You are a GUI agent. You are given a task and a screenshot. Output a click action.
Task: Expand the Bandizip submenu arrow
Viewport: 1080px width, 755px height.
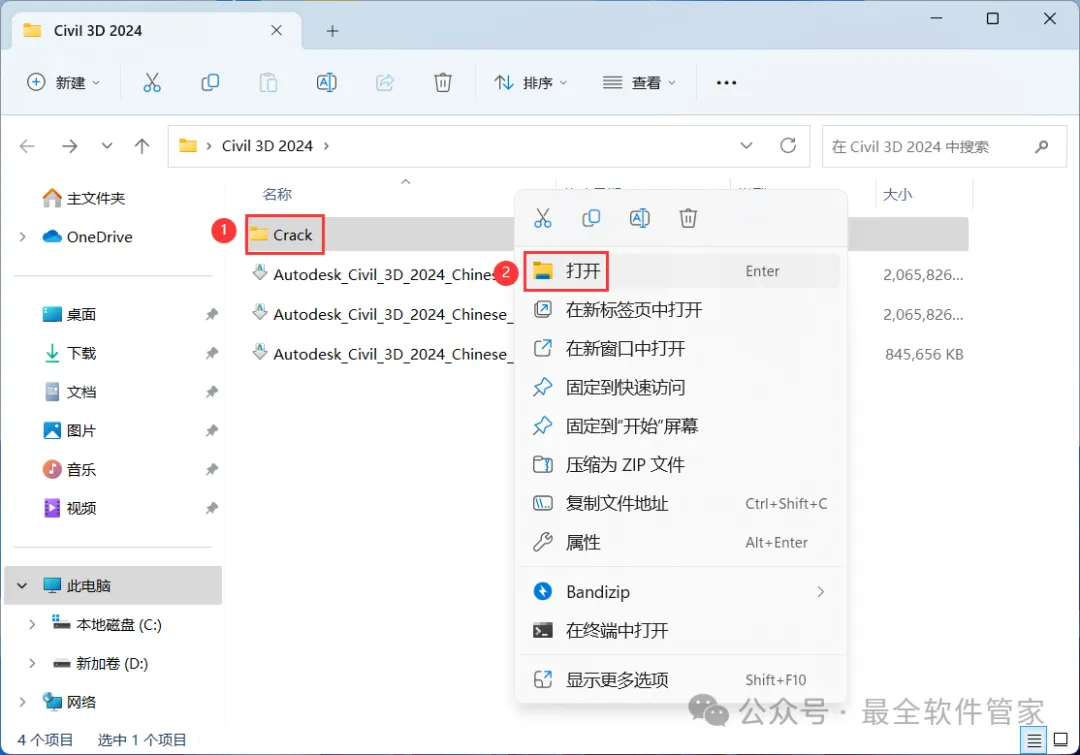point(820,592)
